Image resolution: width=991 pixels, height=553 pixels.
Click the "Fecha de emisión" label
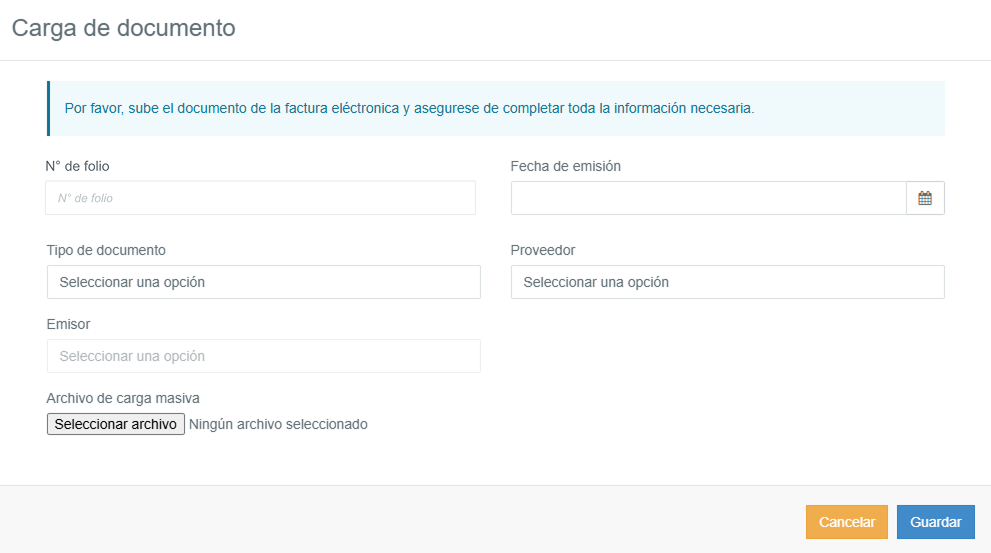[x=565, y=166]
